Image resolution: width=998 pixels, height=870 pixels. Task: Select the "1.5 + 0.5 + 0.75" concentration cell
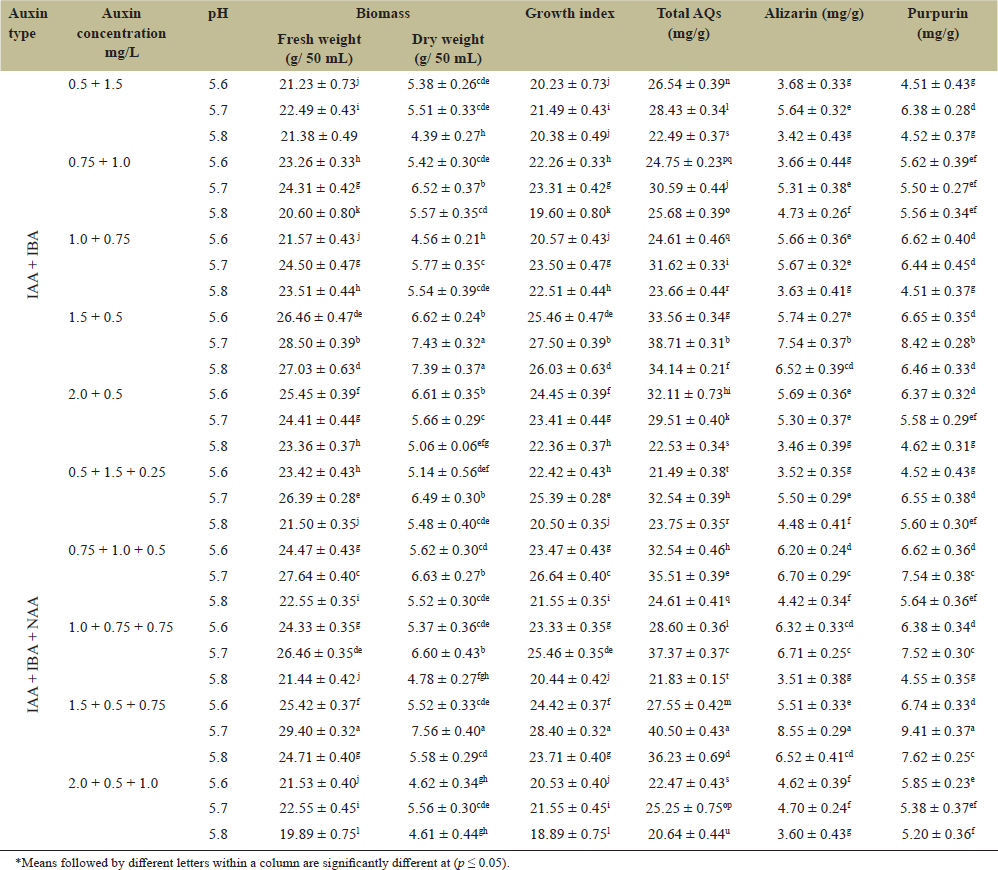click(118, 705)
